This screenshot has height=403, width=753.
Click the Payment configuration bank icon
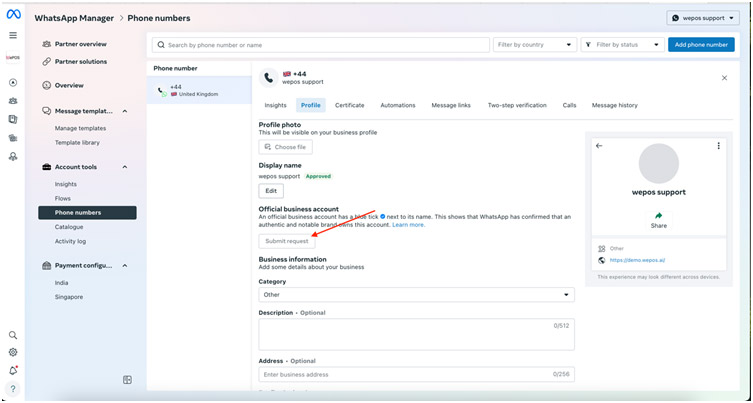click(47, 266)
